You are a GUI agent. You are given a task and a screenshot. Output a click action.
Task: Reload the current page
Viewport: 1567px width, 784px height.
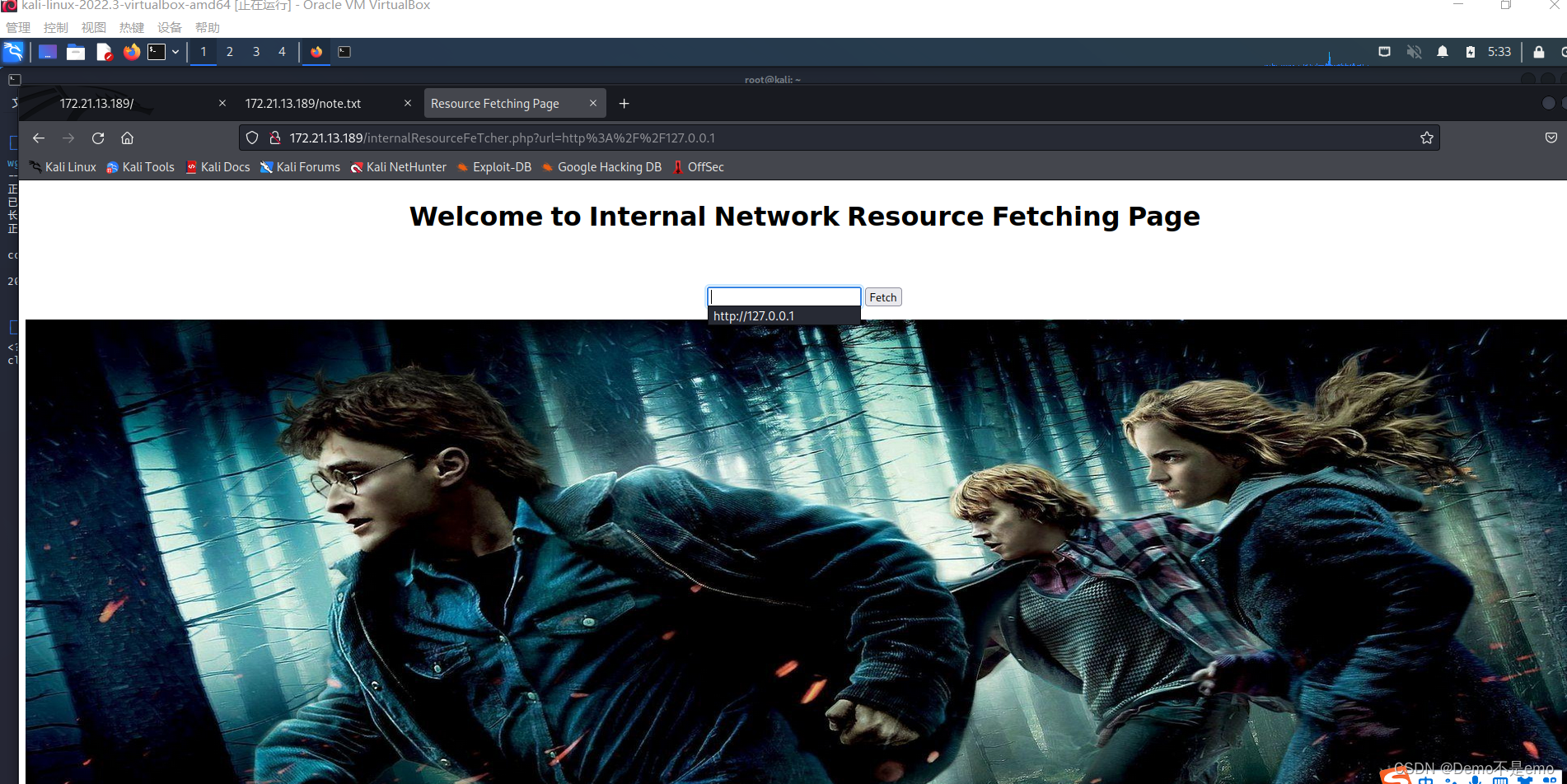[x=98, y=138]
